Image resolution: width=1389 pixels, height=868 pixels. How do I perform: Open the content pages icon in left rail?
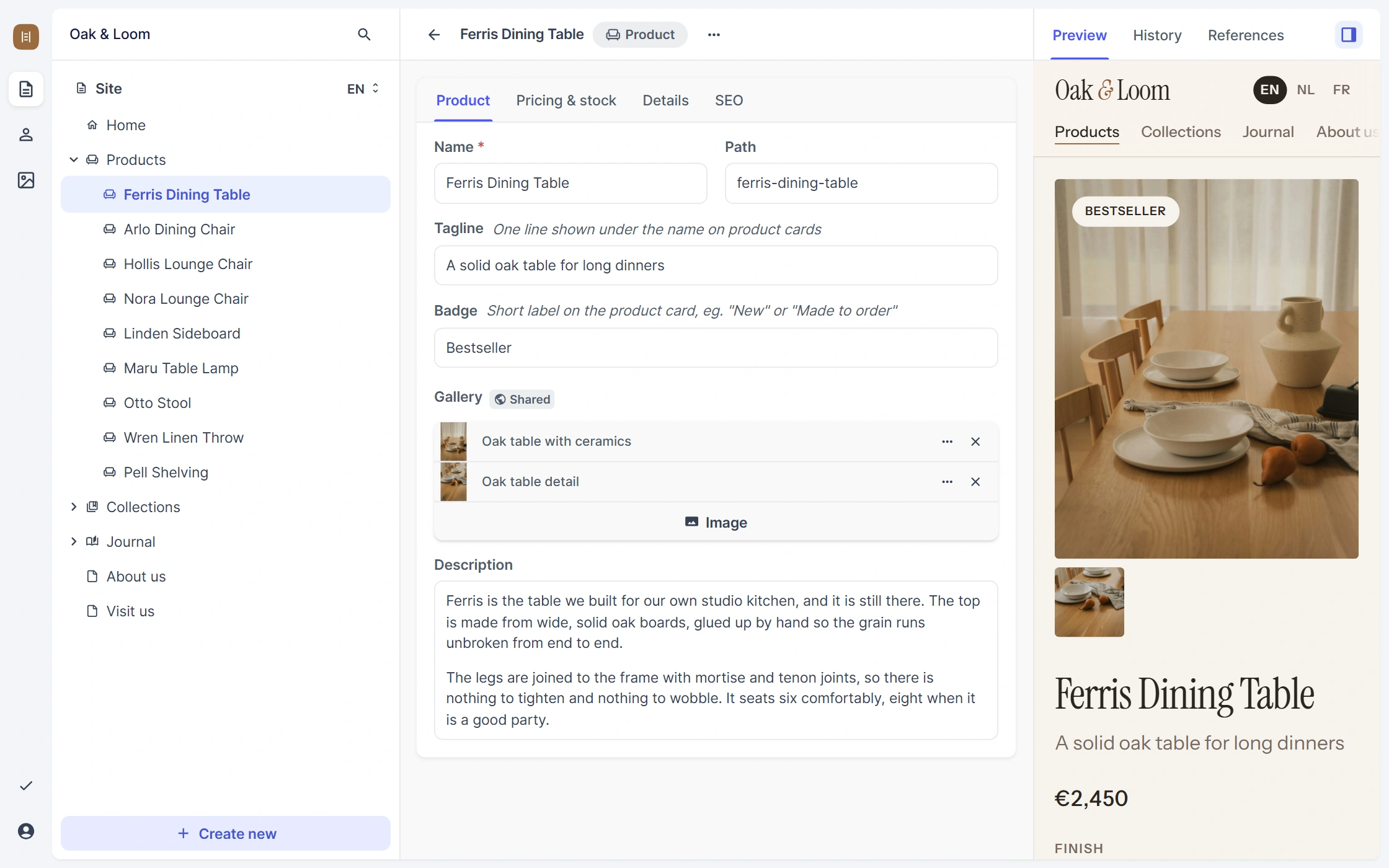[26, 89]
